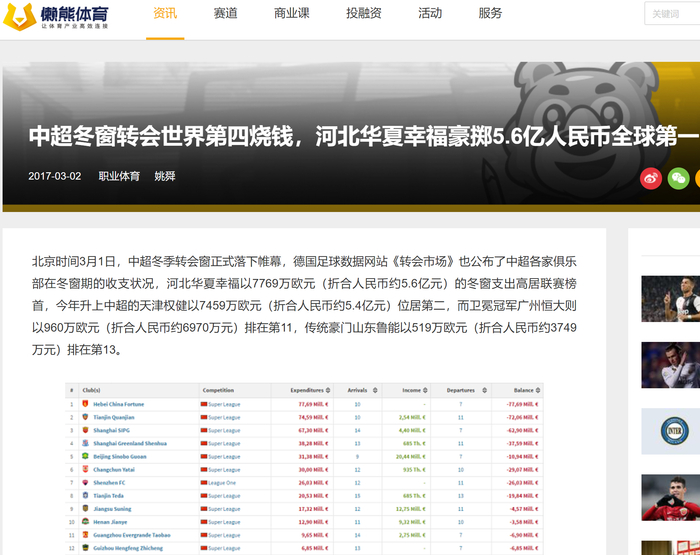Open the 职业体育 category link
Image resolution: width=700 pixels, height=555 pixels.
click(x=119, y=176)
